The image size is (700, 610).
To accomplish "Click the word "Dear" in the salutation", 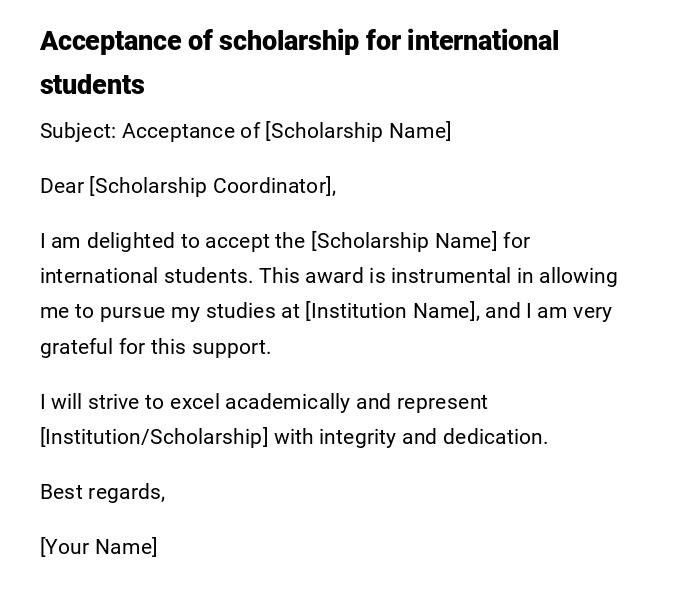I will [x=62, y=186].
